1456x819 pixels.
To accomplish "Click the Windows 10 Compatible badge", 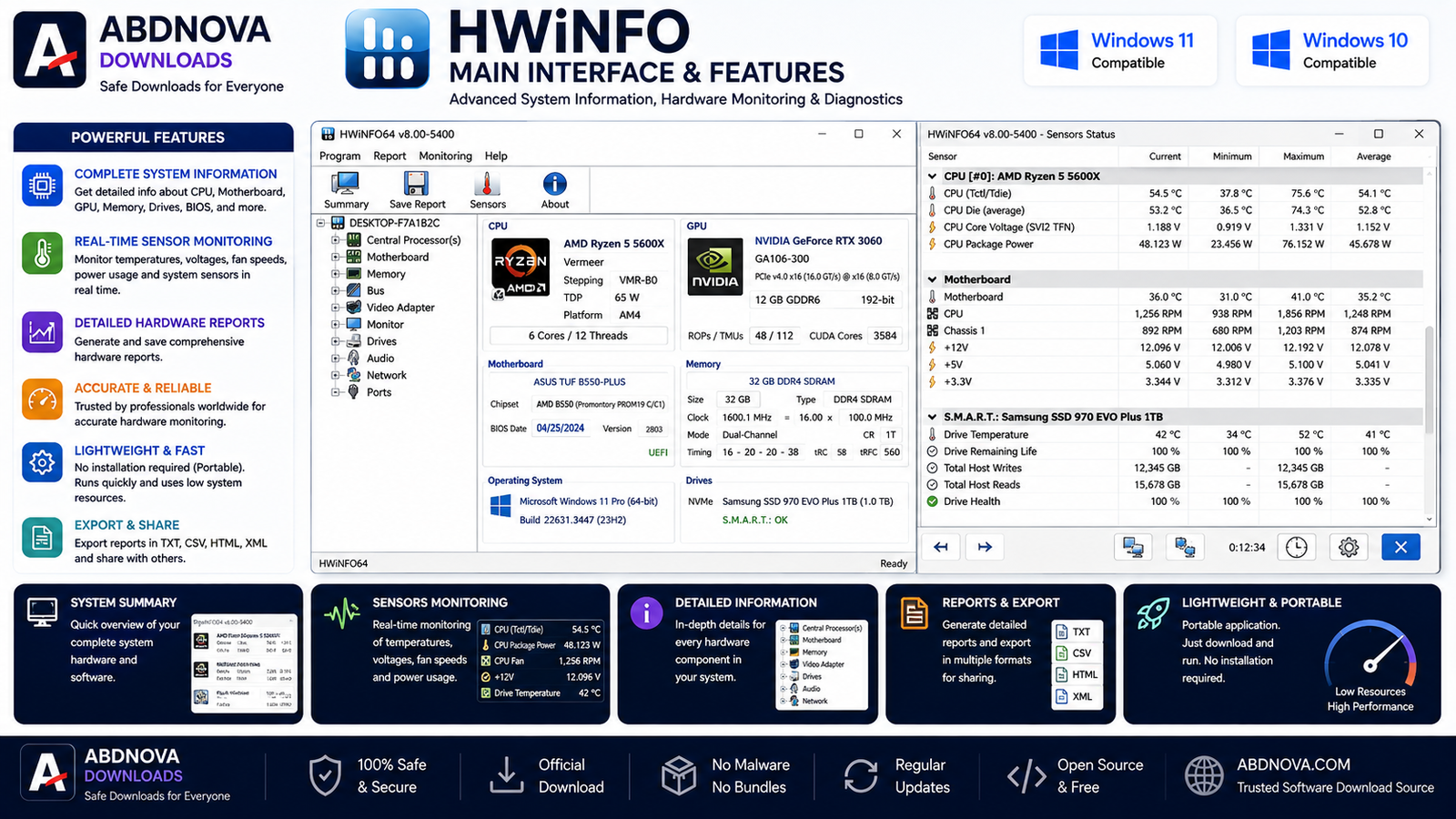I will pyautogui.click(x=1332, y=51).
